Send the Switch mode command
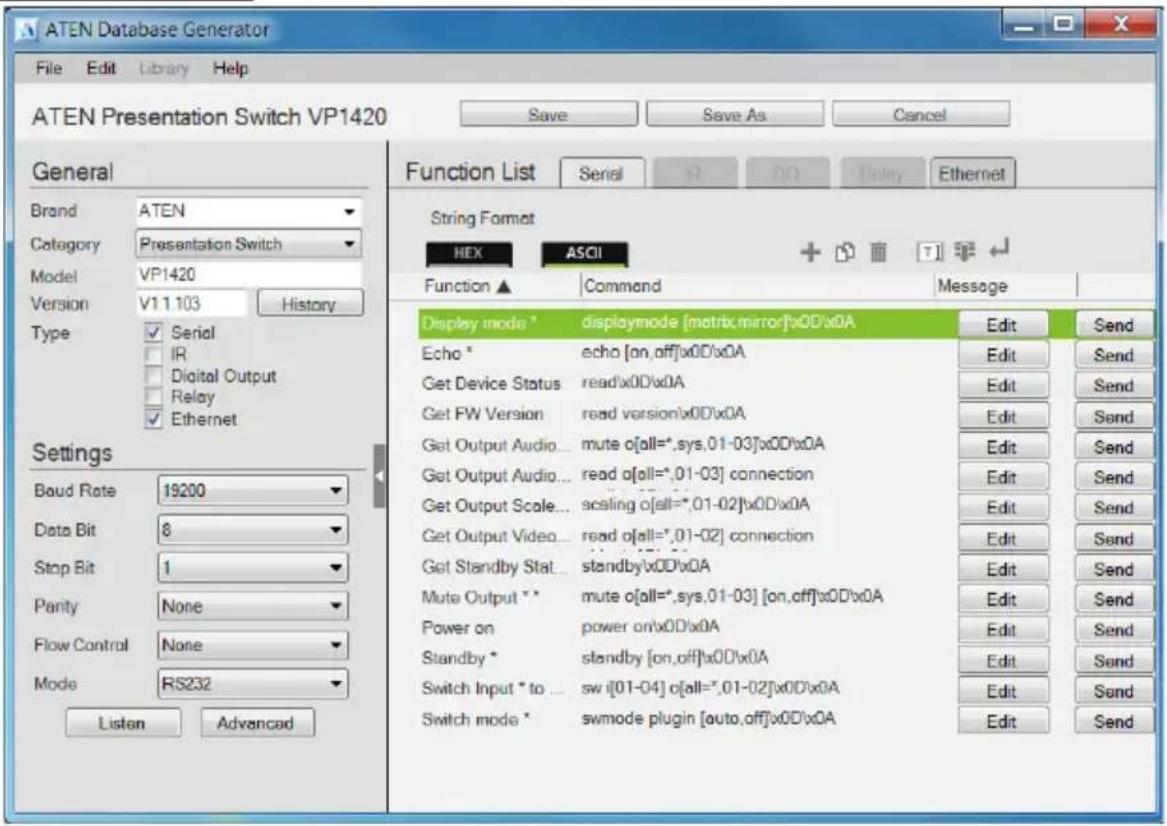Image resolution: width=1167 pixels, height=826 pixels. 1114,721
